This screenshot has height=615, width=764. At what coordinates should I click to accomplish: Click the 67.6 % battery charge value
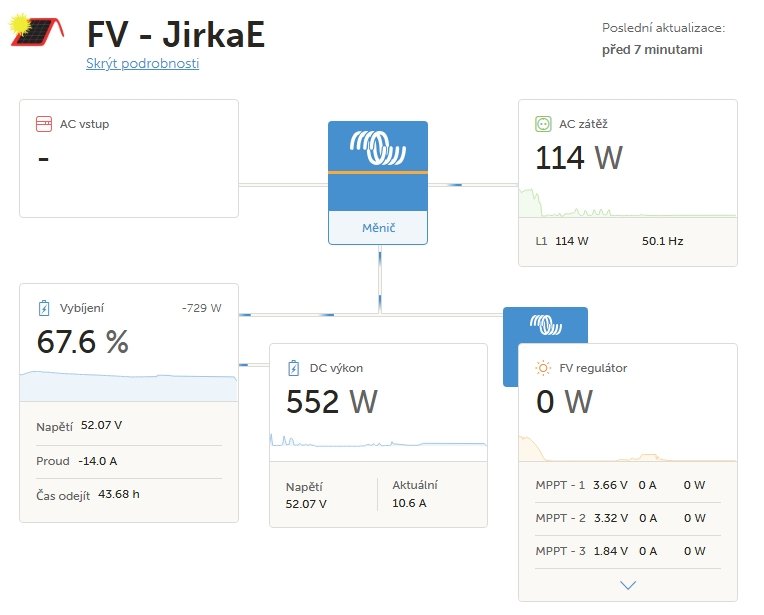pos(83,342)
